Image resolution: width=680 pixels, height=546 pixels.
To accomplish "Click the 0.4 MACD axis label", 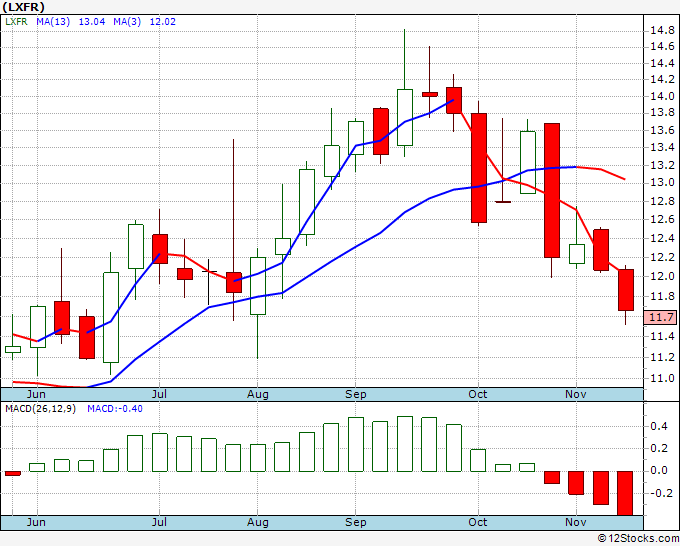I will [659, 426].
